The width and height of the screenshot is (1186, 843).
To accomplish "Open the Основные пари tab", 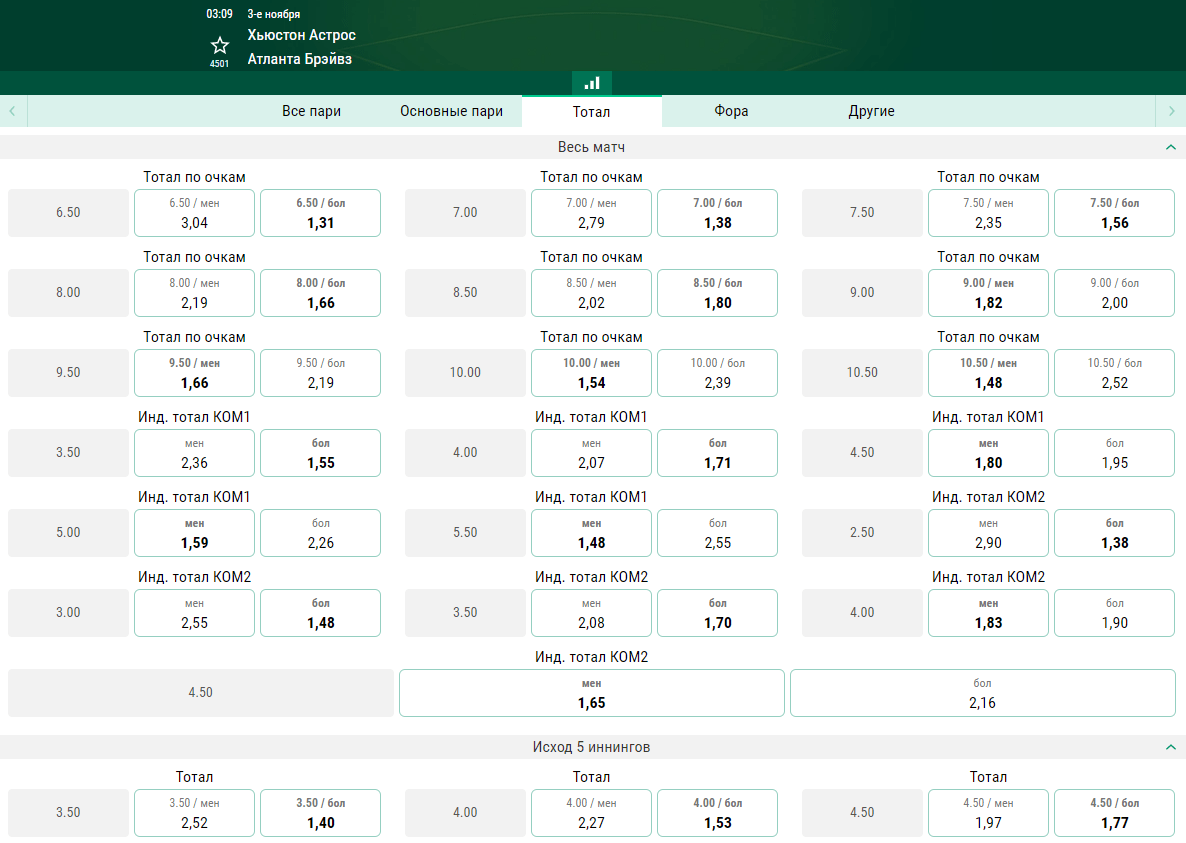I will (451, 111).
